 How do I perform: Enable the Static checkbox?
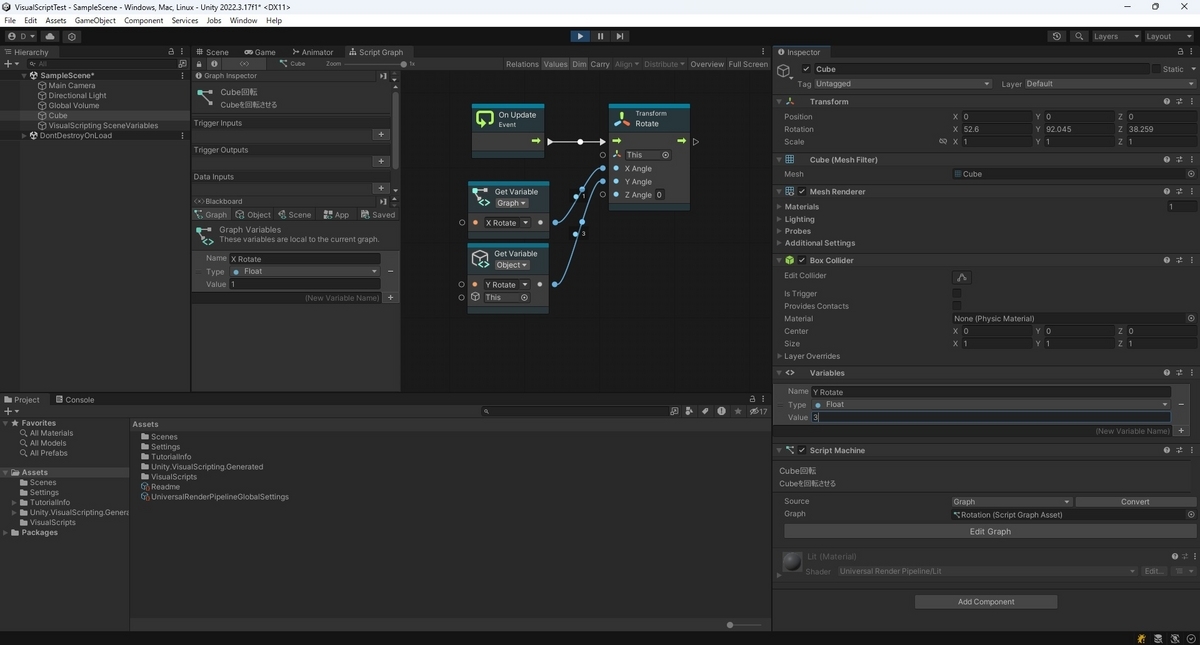click(1156, 69)
